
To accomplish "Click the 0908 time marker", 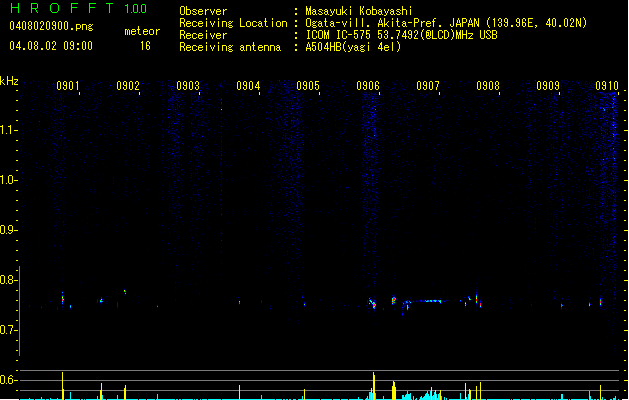I will coord(488,86).
